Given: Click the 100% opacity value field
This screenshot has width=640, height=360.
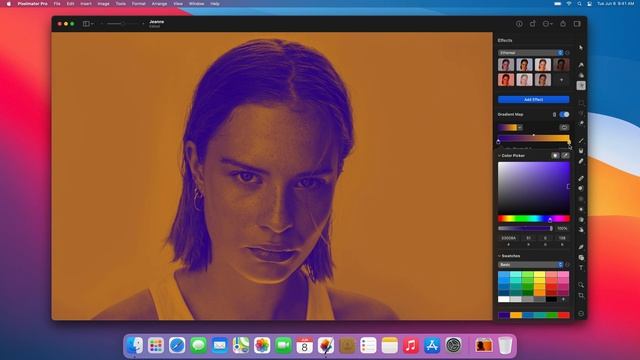Looking at the screenshot, I should (562, 229).
